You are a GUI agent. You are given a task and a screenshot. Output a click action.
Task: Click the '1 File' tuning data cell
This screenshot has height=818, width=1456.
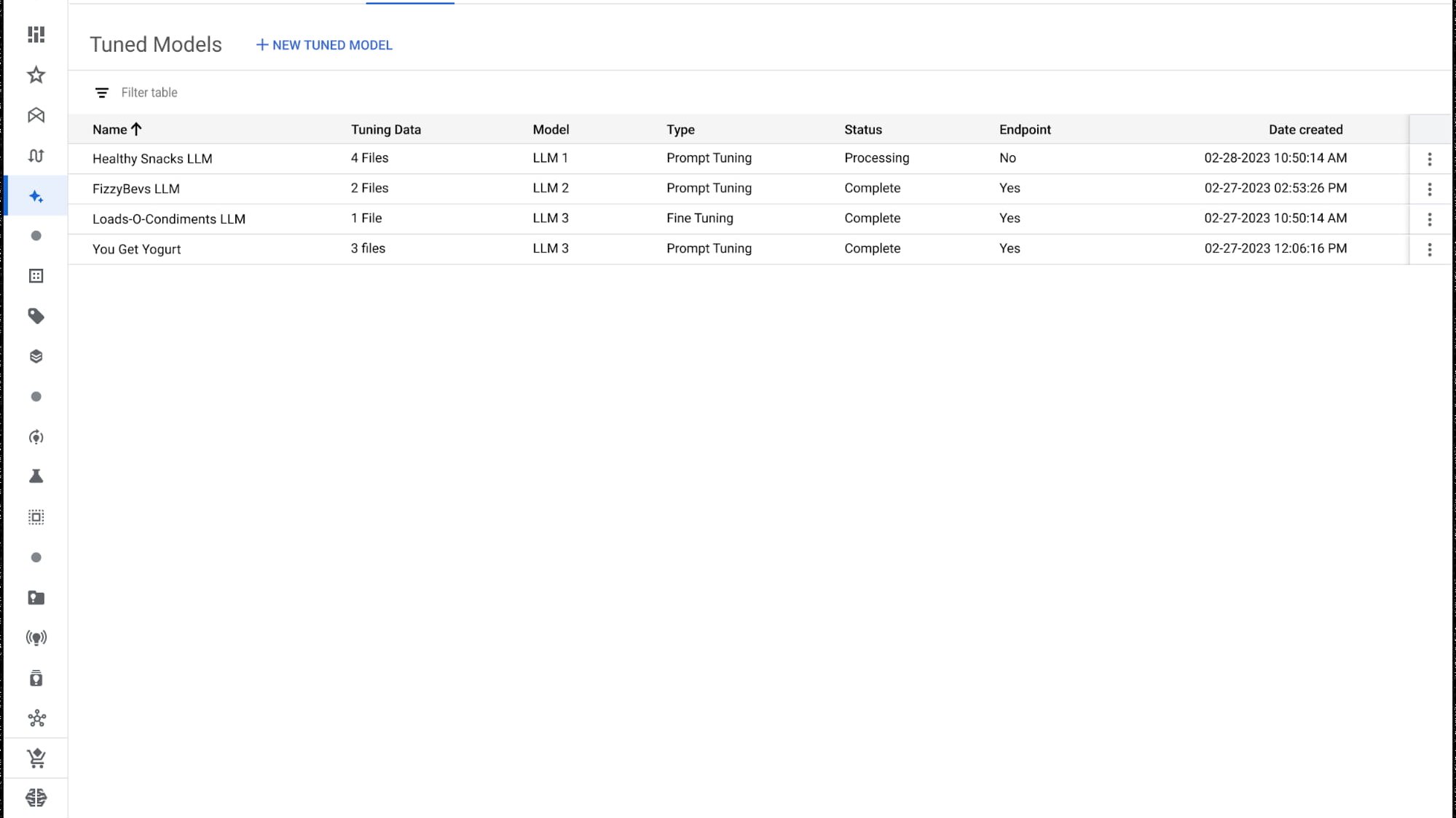[366, 218]
